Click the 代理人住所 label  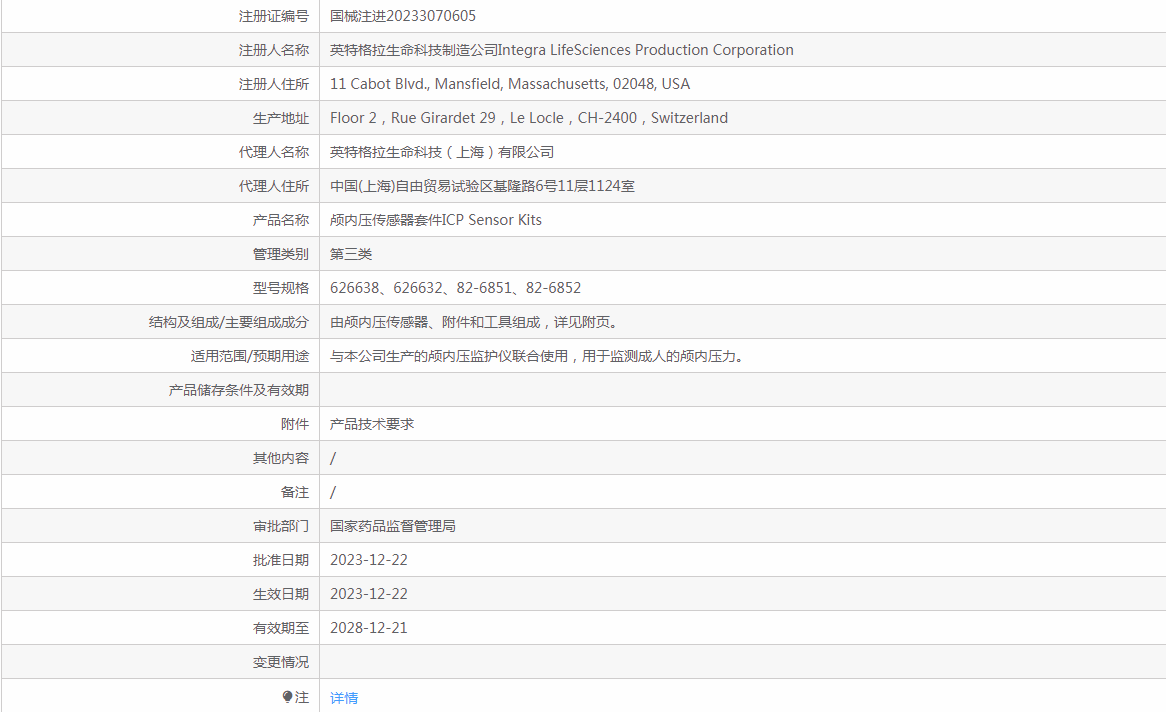coord(274,186)
